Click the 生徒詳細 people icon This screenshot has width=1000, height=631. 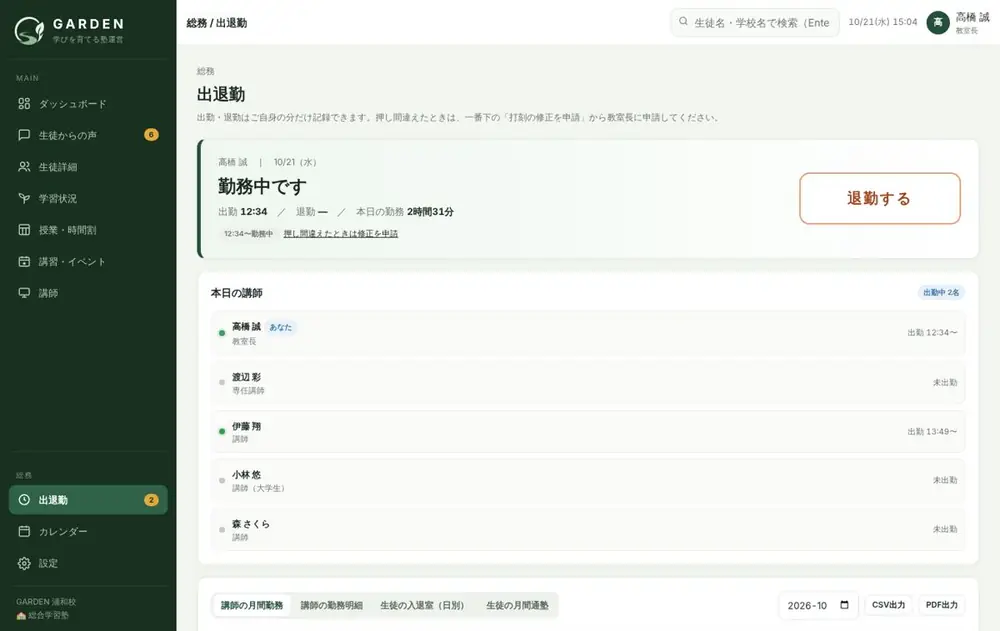point(24,167)
